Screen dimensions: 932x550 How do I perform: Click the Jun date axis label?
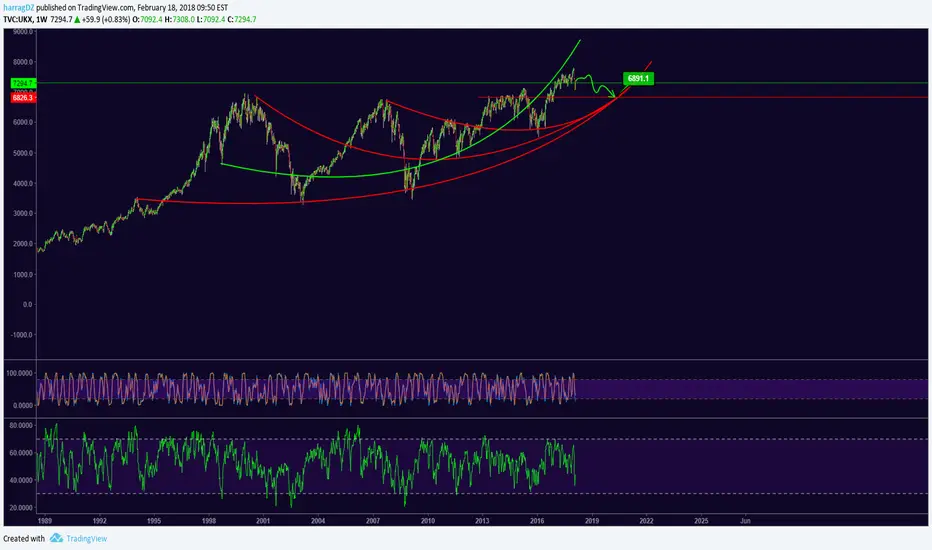(745, 521)
